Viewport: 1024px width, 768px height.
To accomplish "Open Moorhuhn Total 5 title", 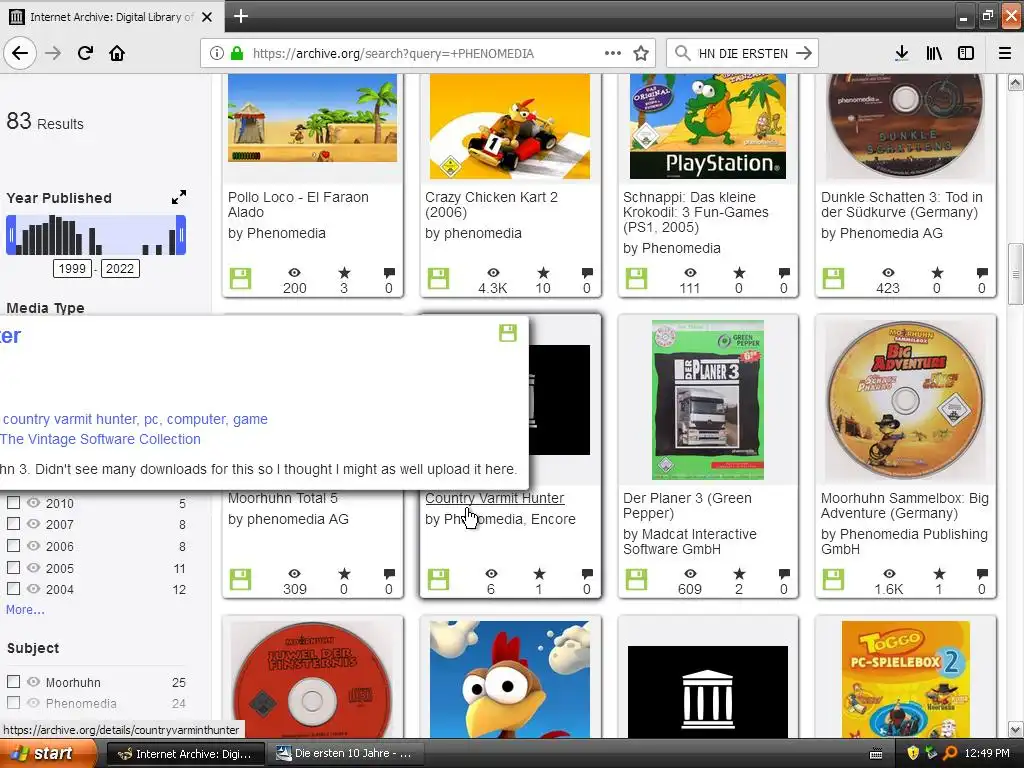I will pyautogui.click(x=283, y=498).
